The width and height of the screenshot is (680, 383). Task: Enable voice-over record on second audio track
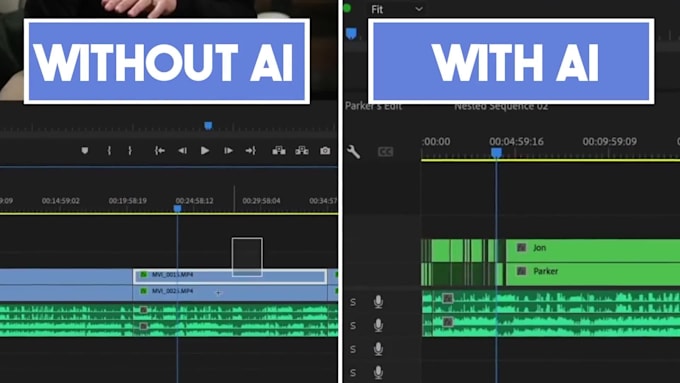tap(378, 325)
